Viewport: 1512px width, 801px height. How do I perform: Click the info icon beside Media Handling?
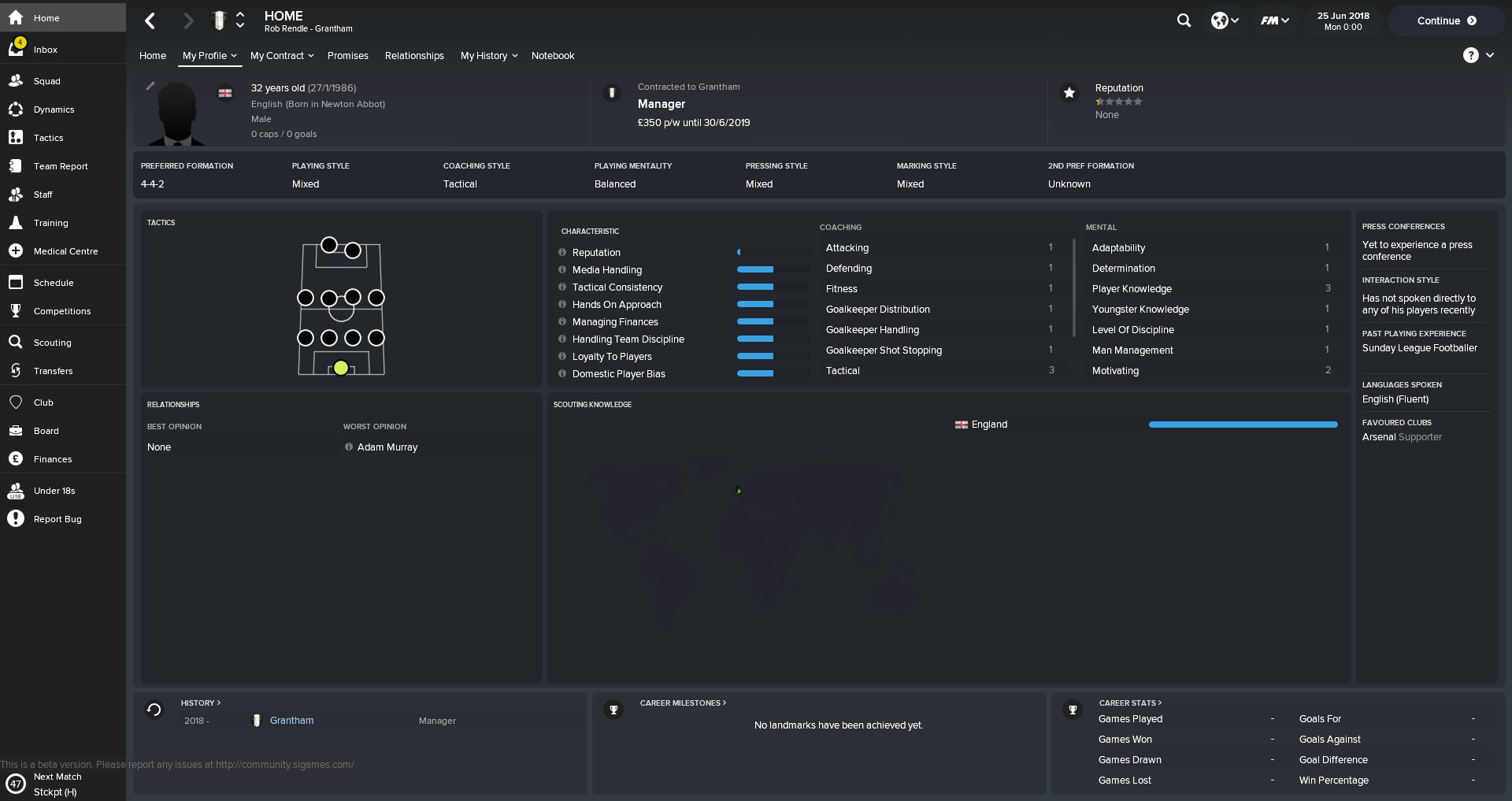(x=562, y=270)
